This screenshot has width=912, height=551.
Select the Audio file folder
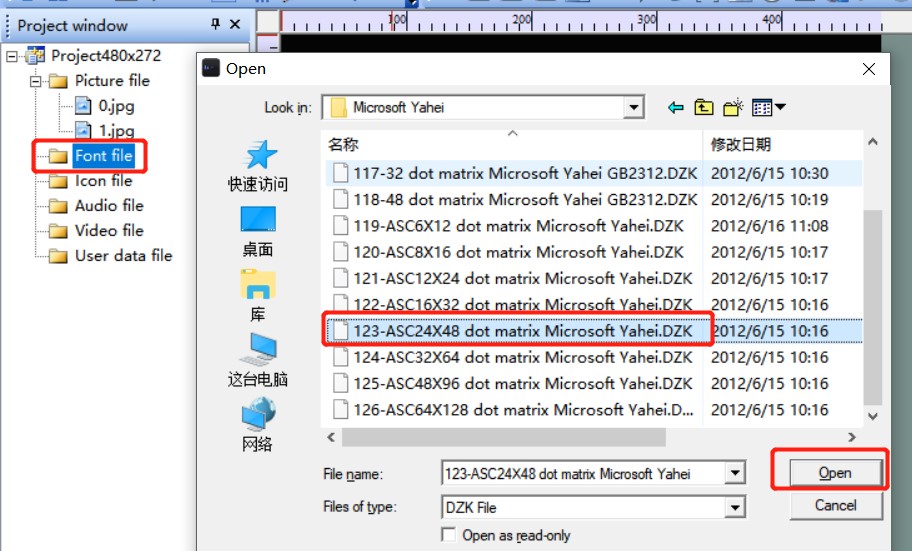(109, 205)
